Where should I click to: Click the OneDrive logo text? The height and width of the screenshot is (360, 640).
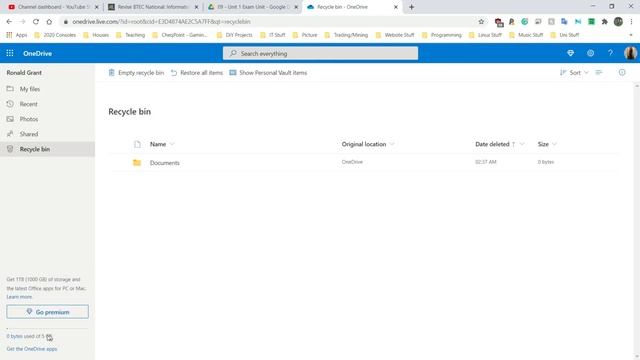point(38,53)
